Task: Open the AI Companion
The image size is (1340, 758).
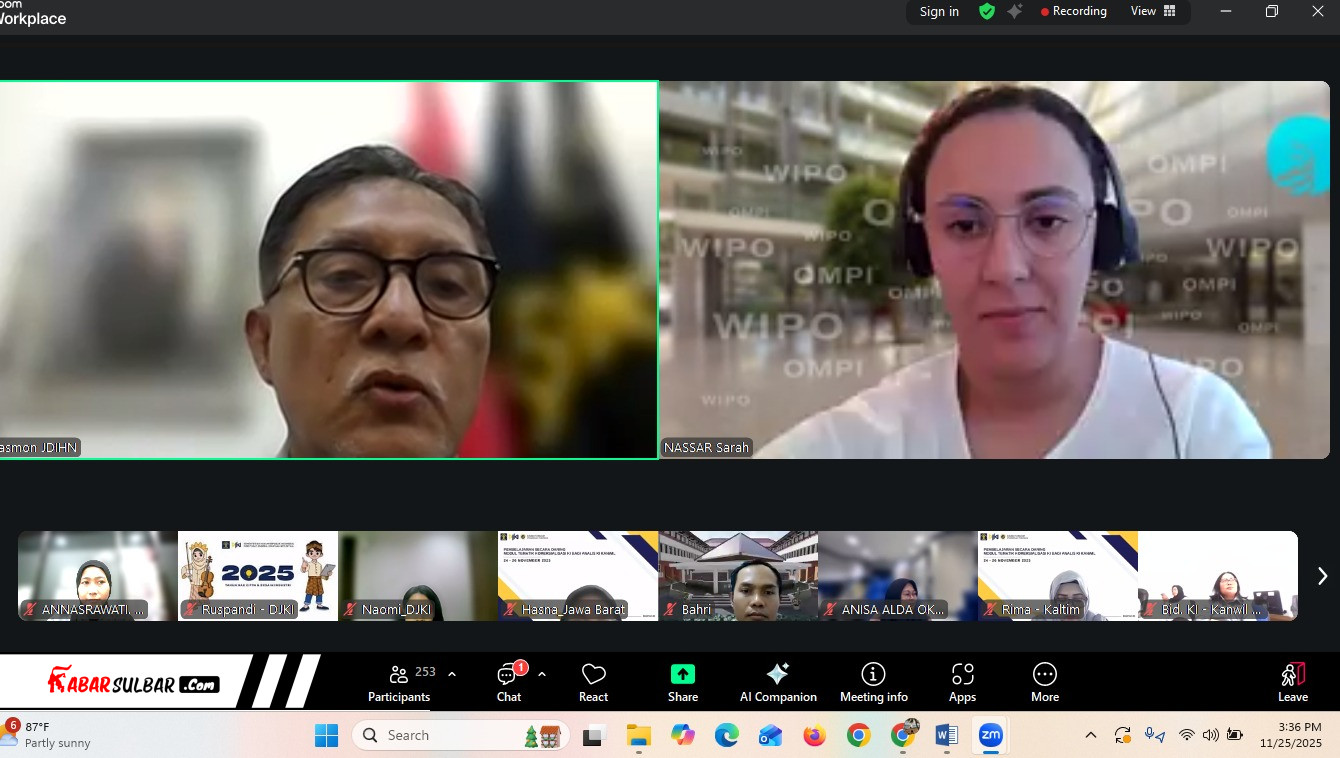Action: pyautogui.click(x=777, y=683)
